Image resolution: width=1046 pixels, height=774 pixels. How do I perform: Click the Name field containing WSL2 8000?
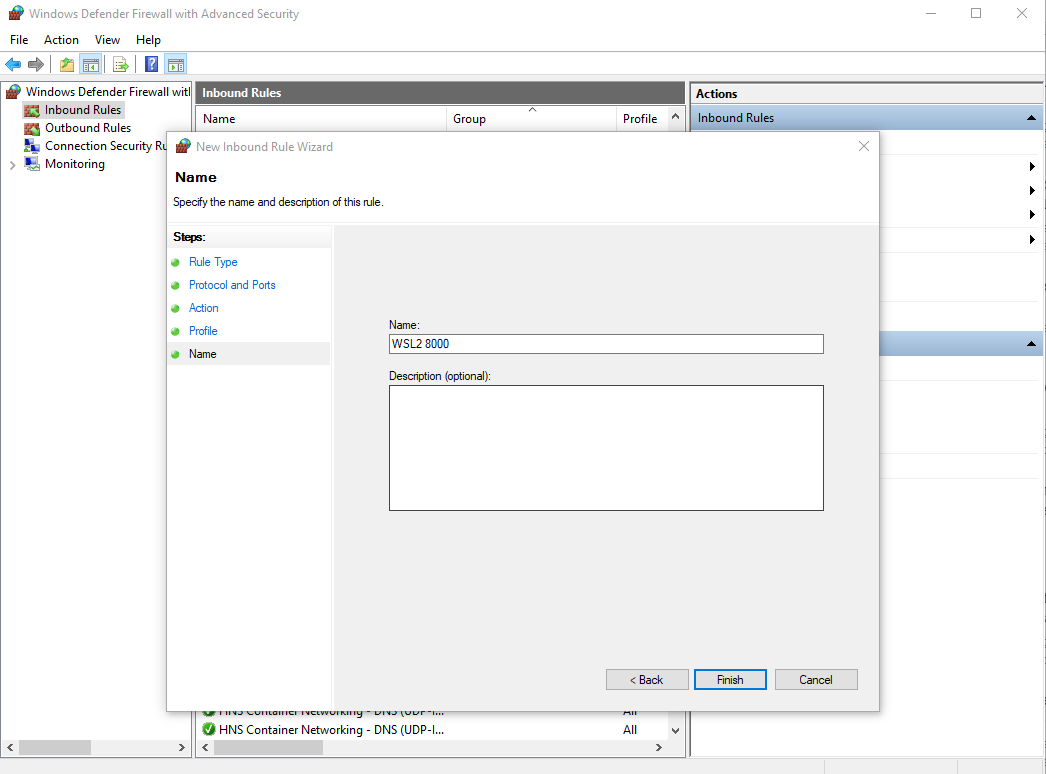click(605, 344)
